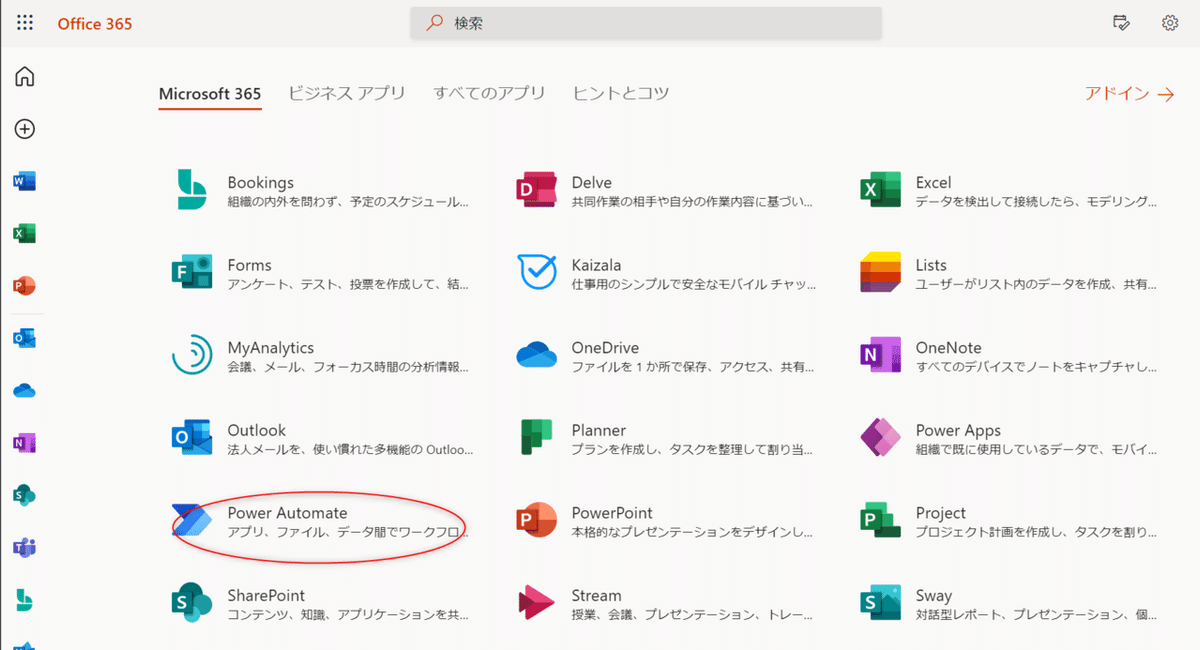Open OneDrive from the left sidebar

coord(24,391)
